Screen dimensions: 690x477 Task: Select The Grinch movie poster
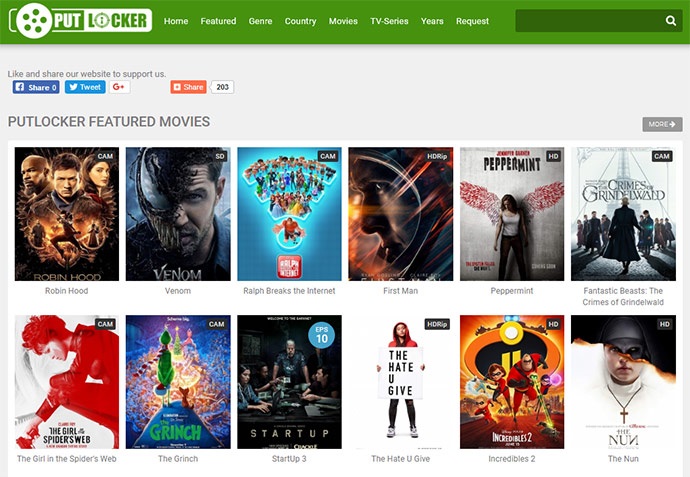178,382
